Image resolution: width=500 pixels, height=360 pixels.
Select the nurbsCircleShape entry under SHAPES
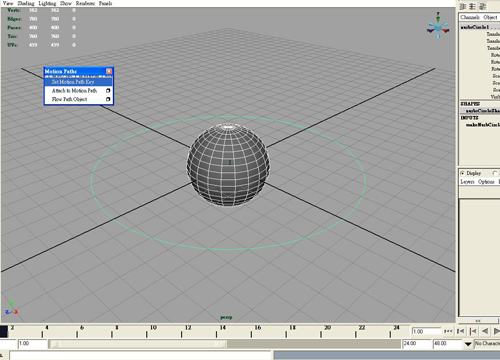pos(483,111)
